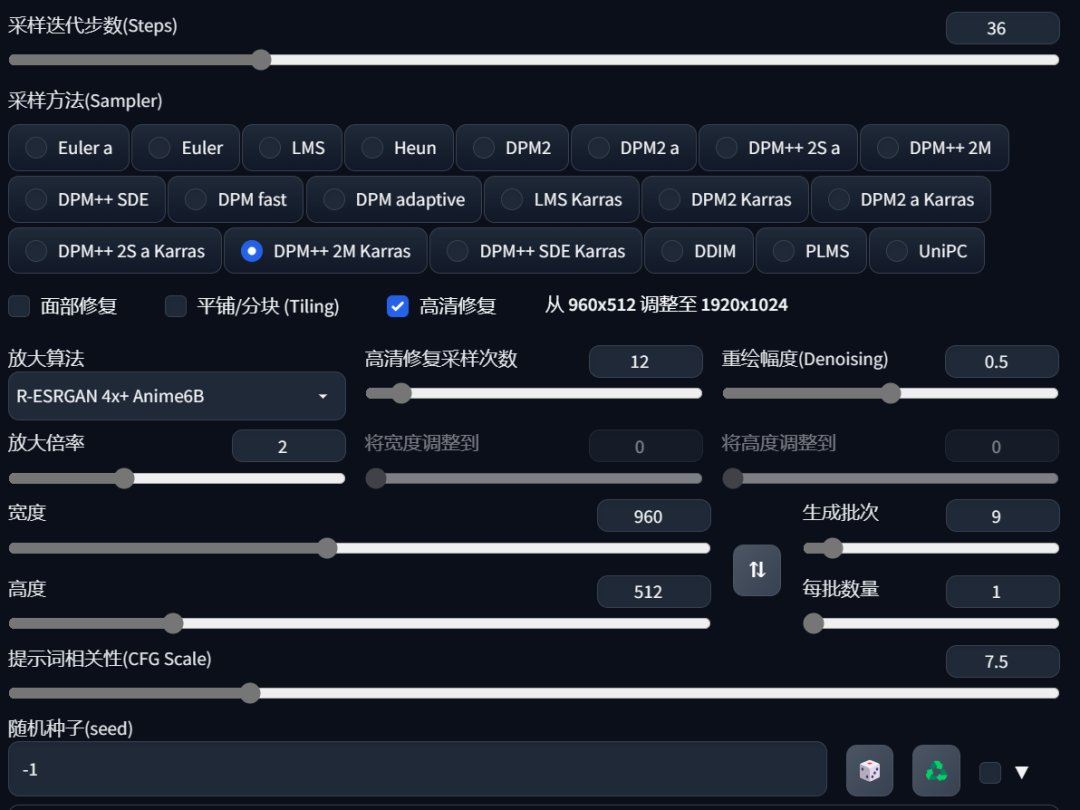Click the CFG Scale slider handle

click(250, 693)
